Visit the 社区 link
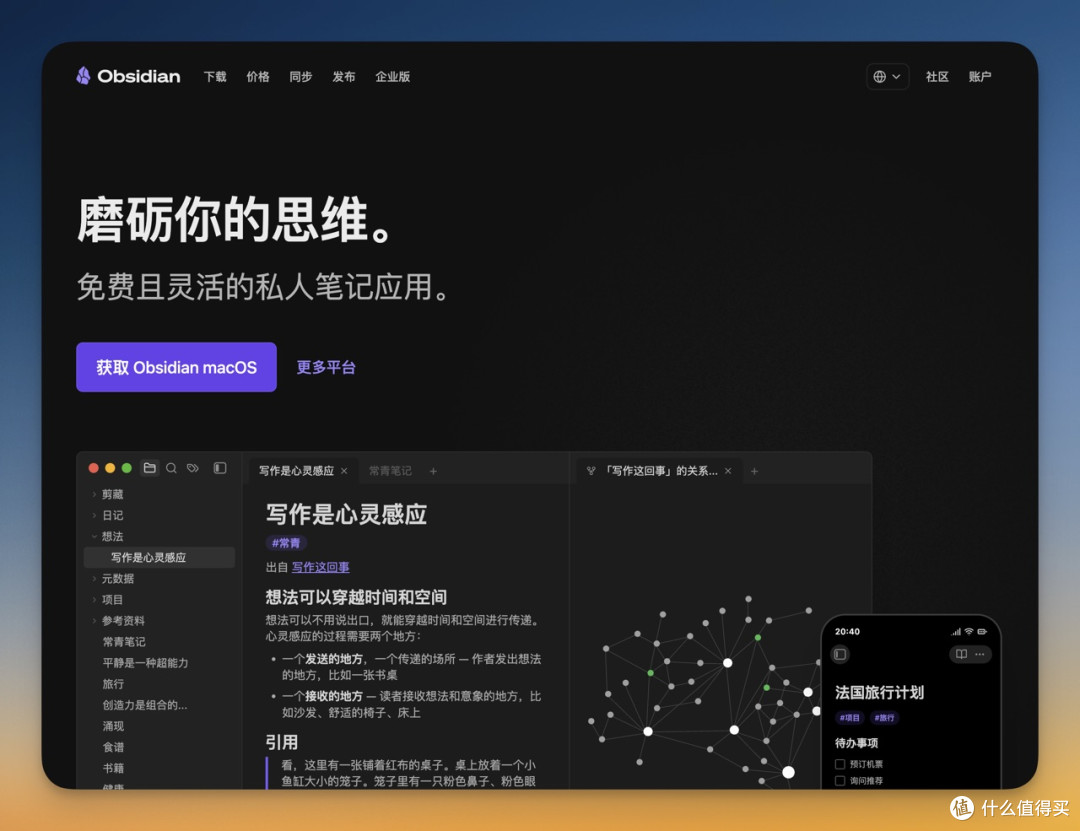The width and height of the screenshot is (1080, 831). click(937, 76)
